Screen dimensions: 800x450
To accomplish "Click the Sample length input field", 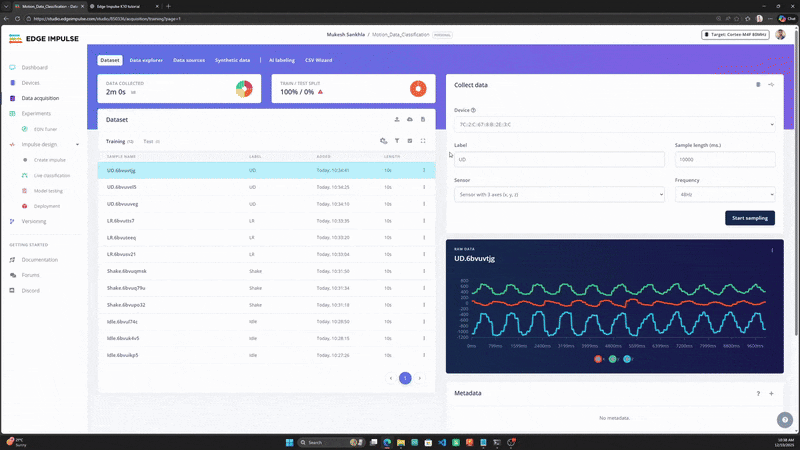I will pos(725,159).
